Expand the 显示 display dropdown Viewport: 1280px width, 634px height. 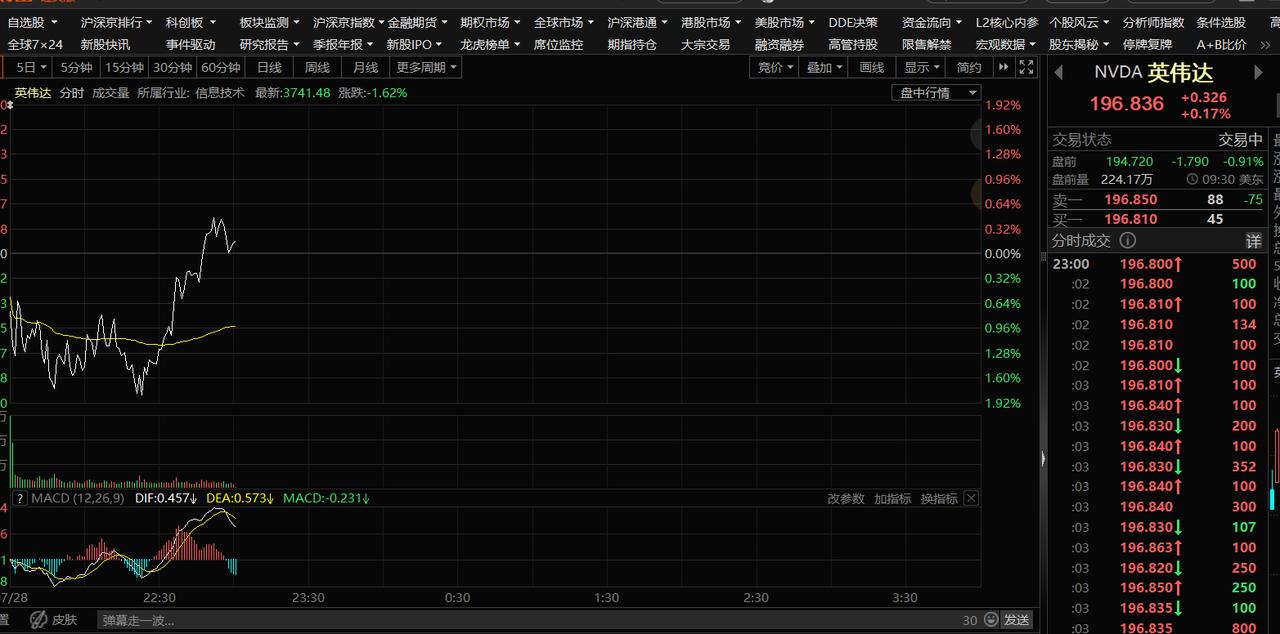tap(922, 67)
